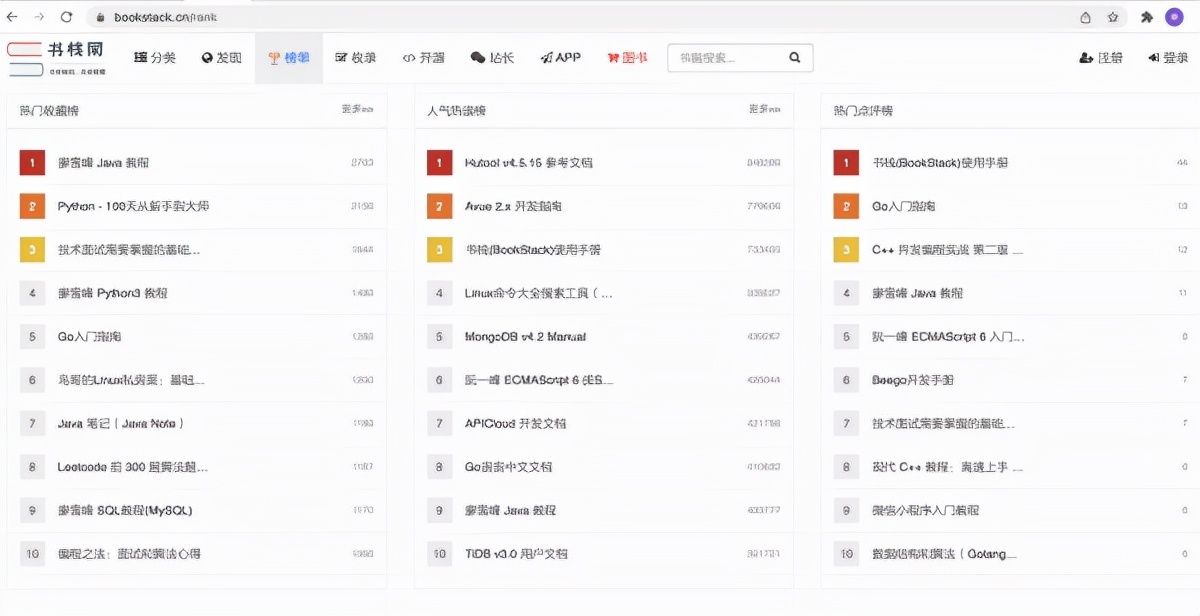Click the red icon beside 图书

[611, 58]
